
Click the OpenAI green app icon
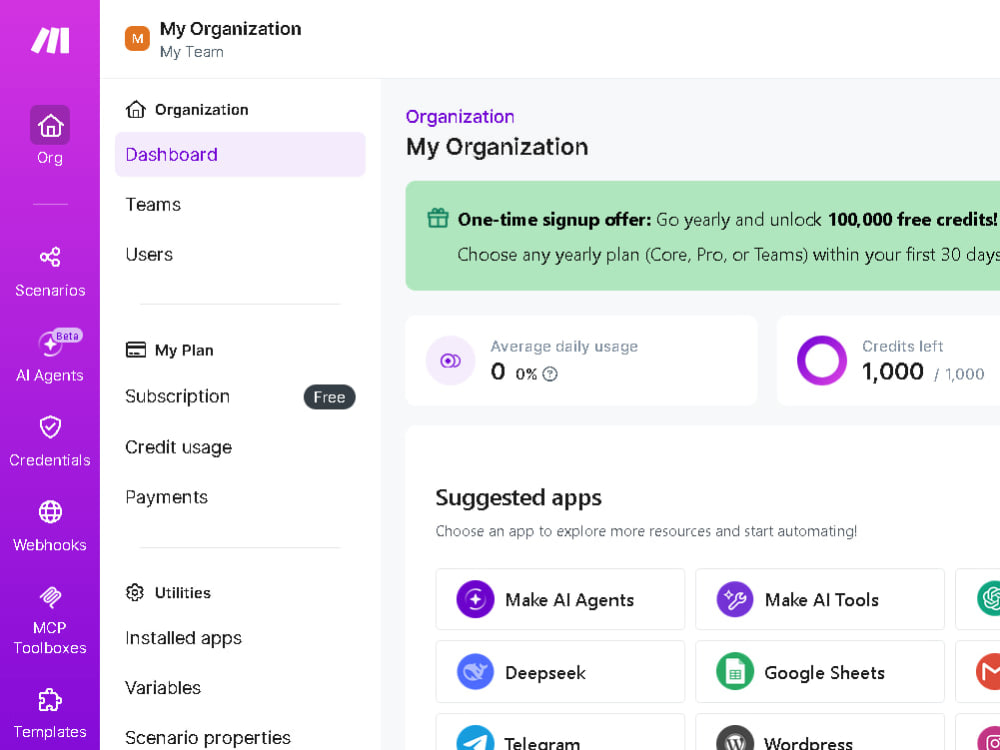pos(989,599)
